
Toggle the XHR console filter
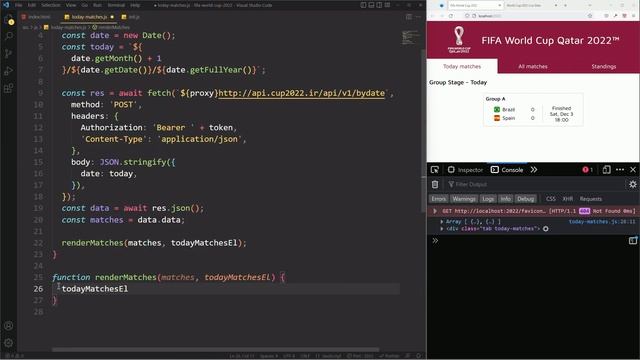pyautogui.click(x=568, y=199)
